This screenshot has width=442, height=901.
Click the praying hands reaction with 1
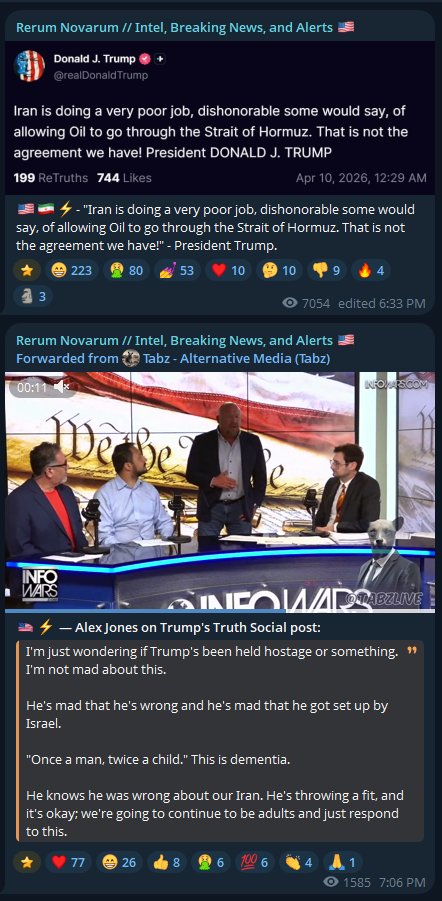343,862
